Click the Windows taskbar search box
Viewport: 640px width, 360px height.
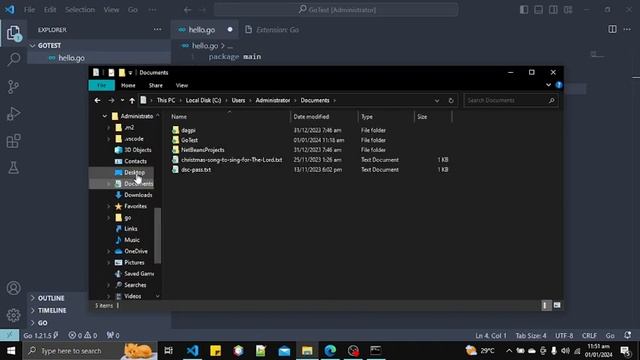pos(90,351)
